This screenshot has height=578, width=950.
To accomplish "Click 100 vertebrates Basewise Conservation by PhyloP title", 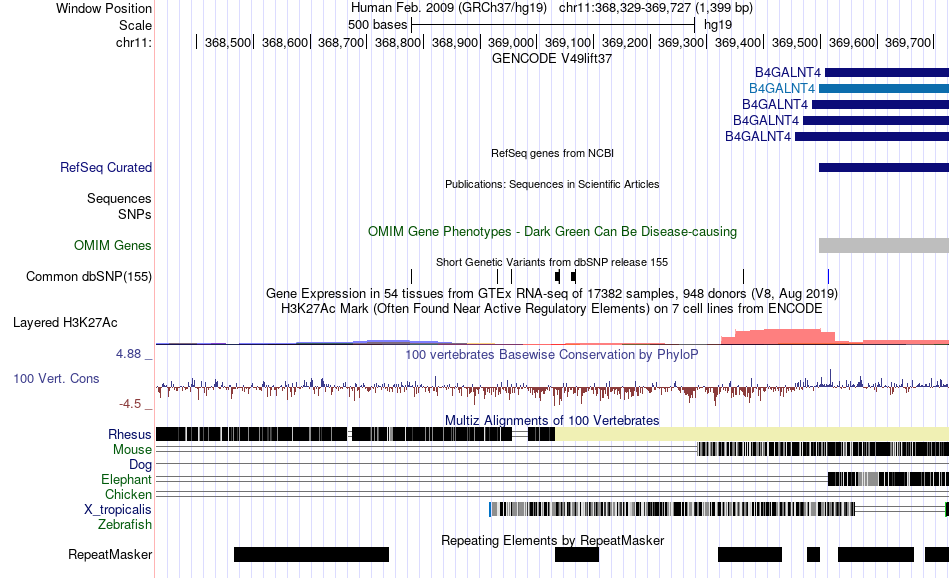I will [x=552, y=354].
